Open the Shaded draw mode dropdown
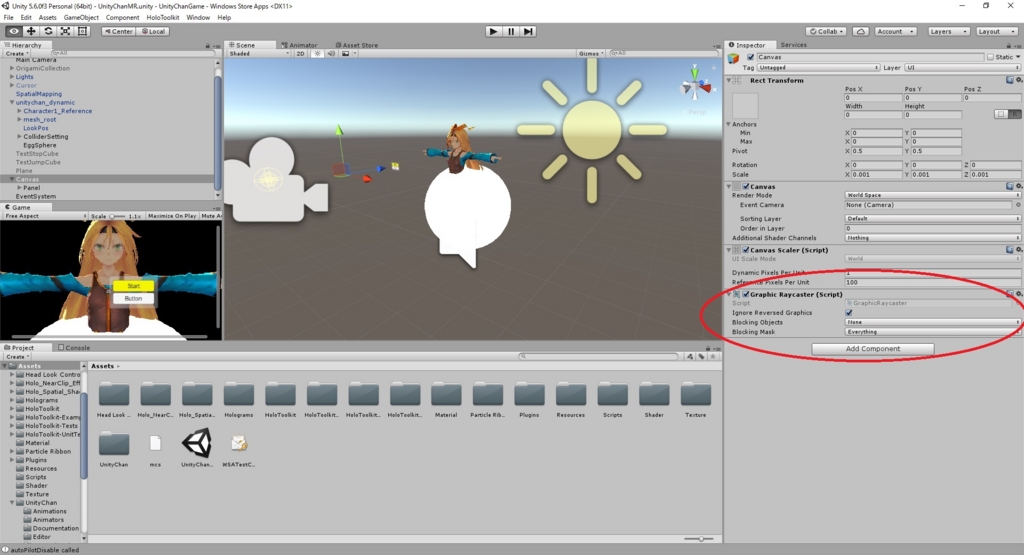Image resolution: width=1024 pixels, height=555 pixels. (x=259, y=54)
